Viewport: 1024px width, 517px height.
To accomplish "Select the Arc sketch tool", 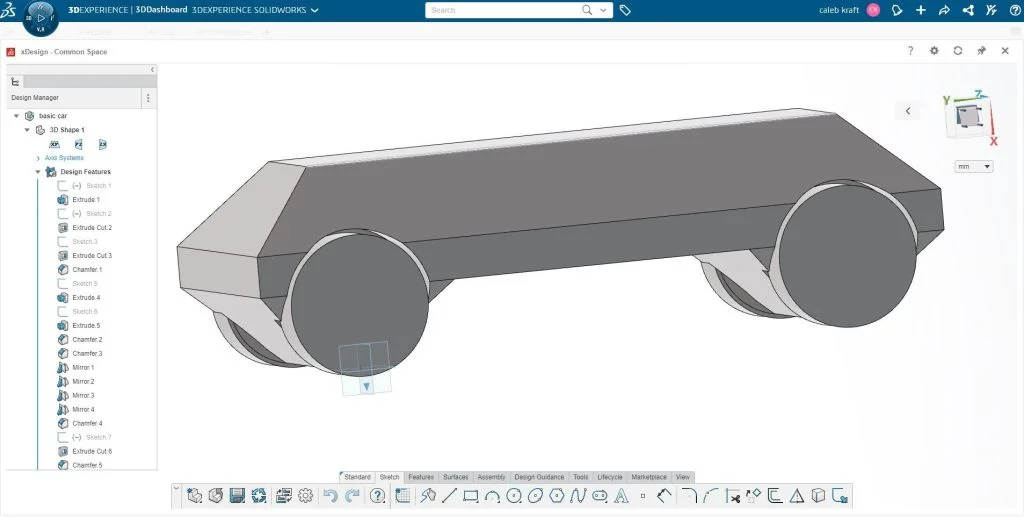I will [x=492, y=497].
